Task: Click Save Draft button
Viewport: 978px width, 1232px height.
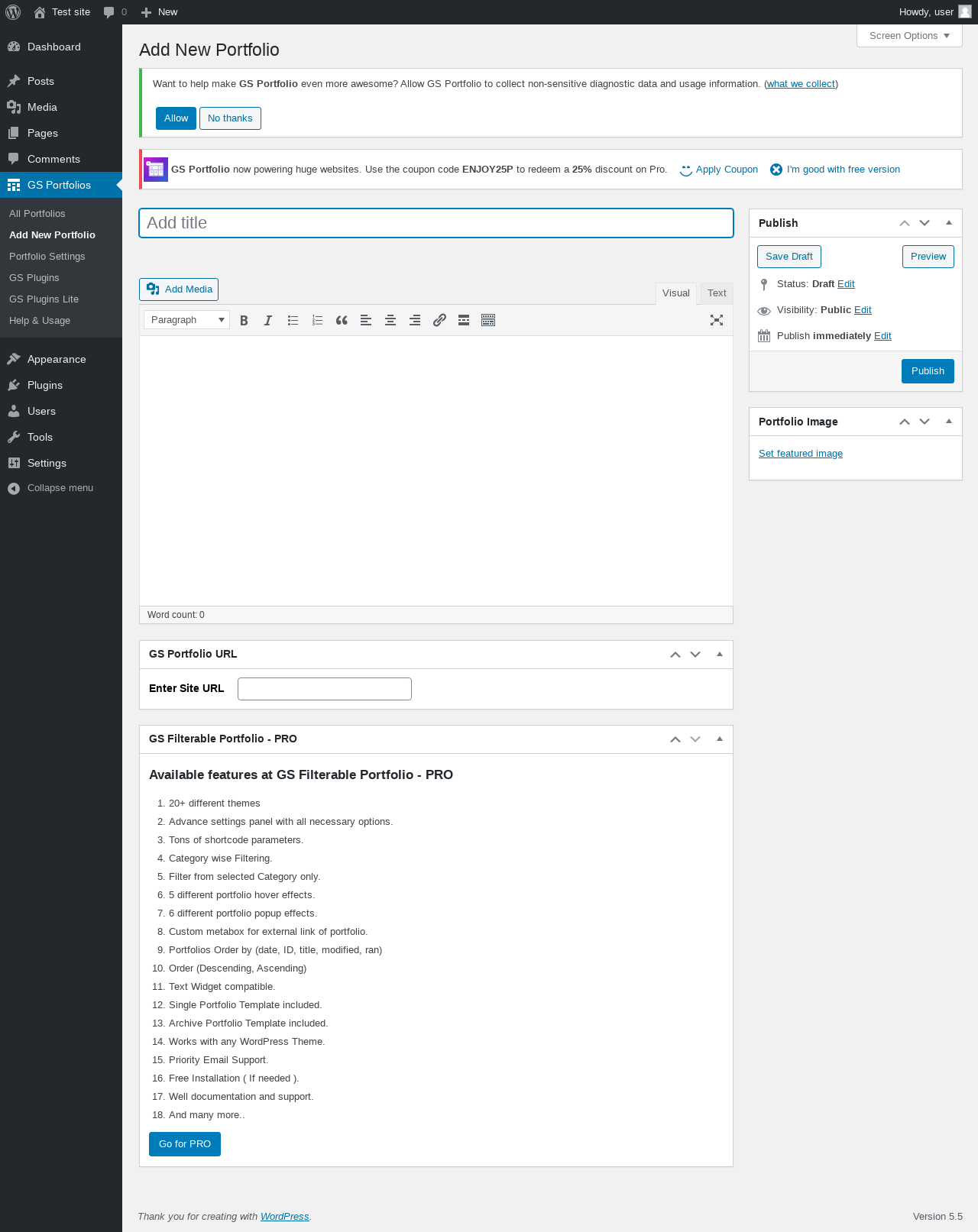Action: pos(789,257)
